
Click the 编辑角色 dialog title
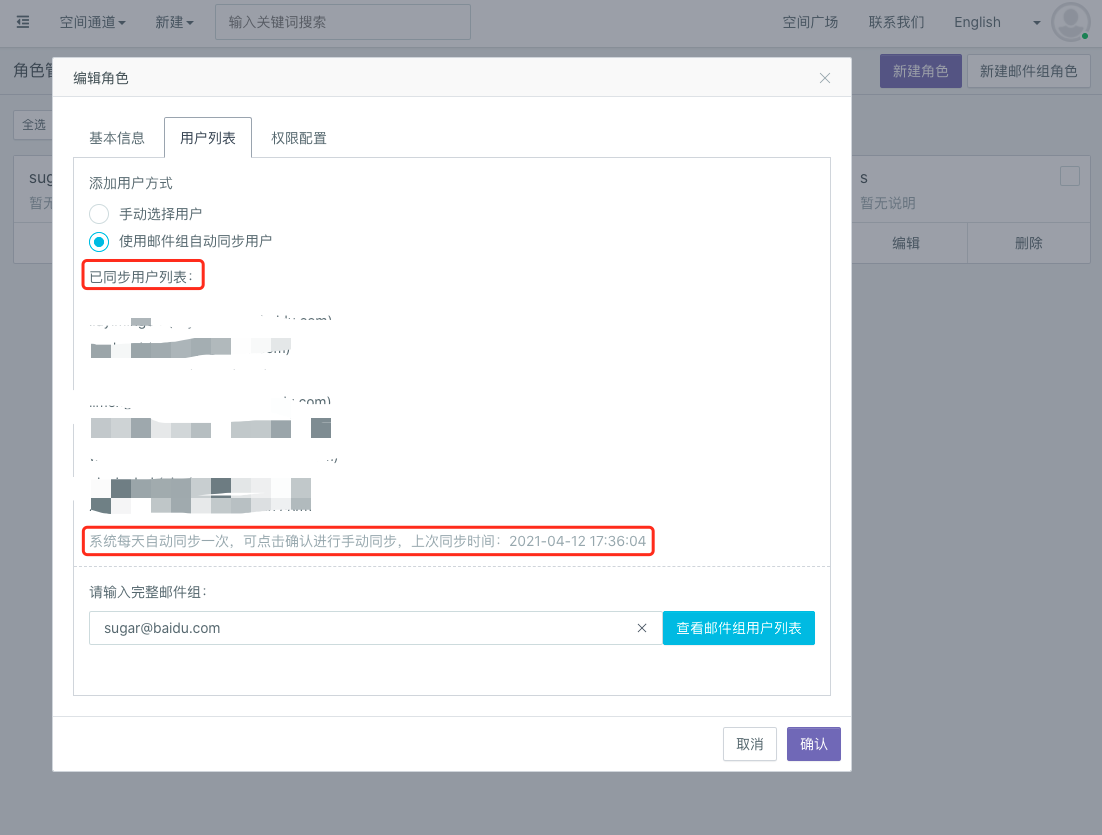(101, 78)
